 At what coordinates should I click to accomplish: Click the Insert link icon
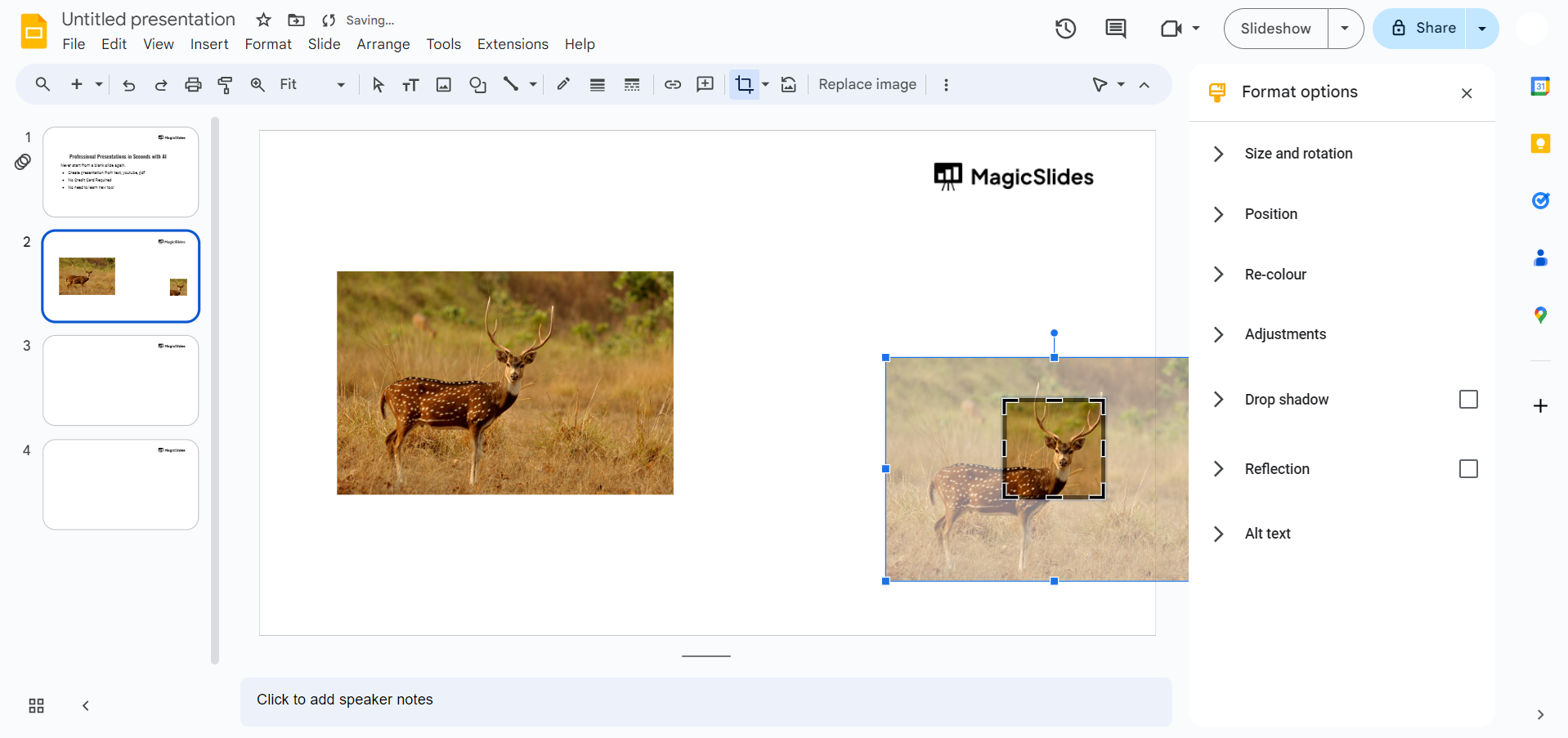pyautogui.click(x=672, y=84)
